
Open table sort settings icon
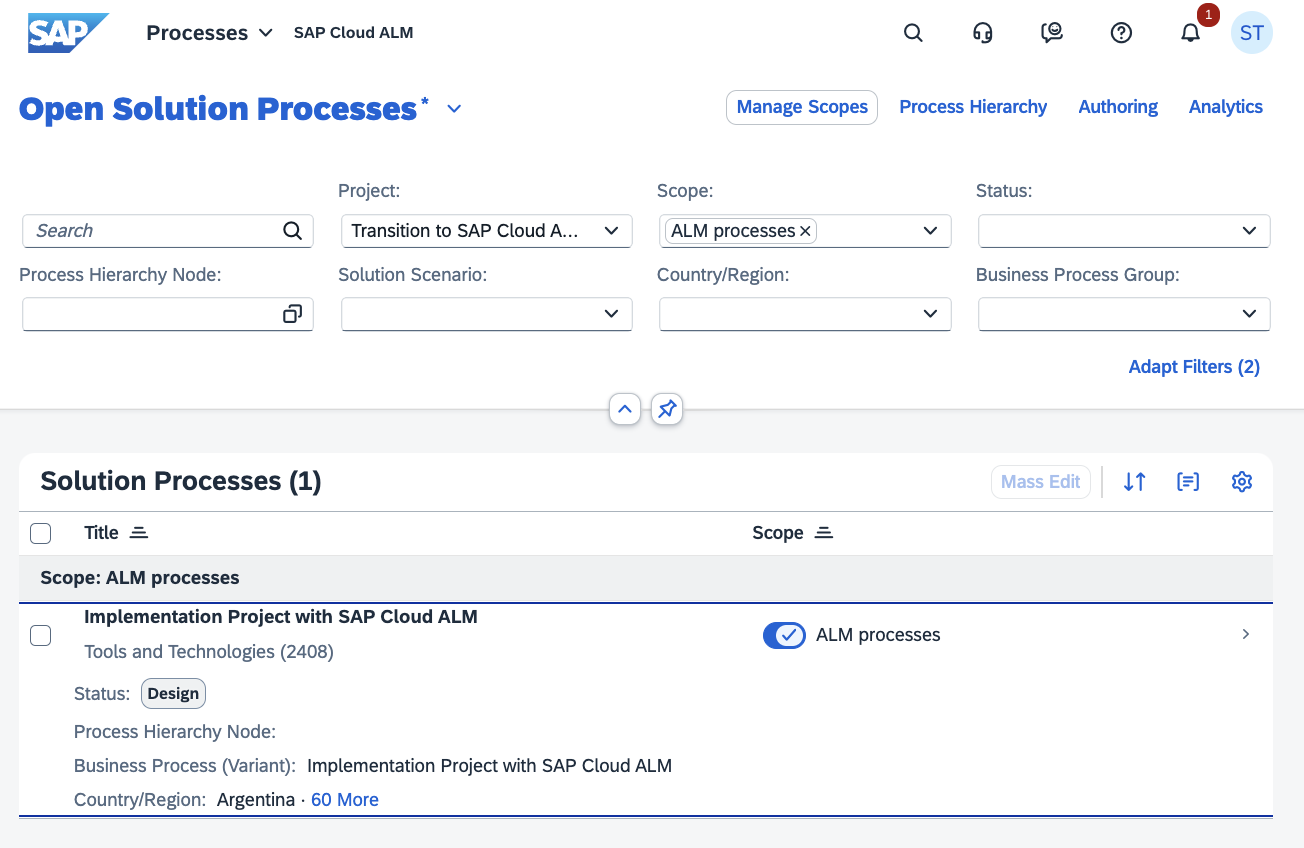1134,482
